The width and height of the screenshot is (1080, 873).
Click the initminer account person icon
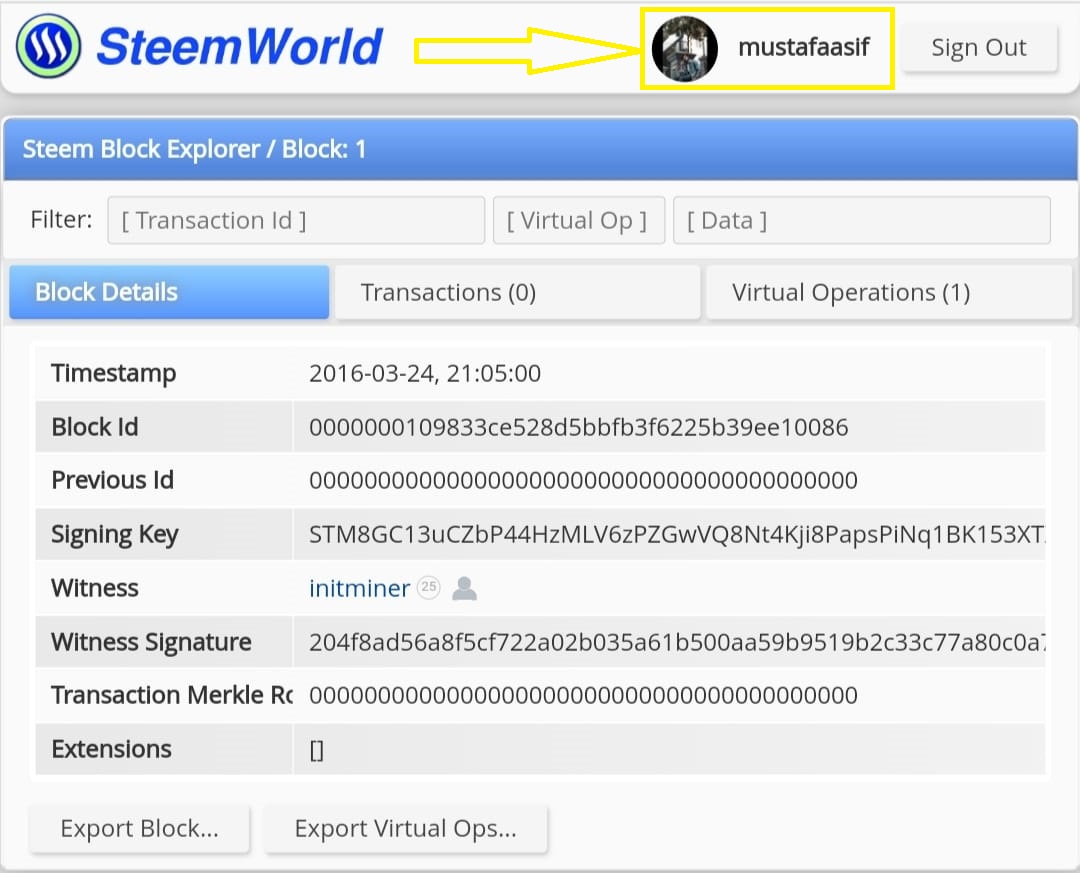click(x=464, y=588)
